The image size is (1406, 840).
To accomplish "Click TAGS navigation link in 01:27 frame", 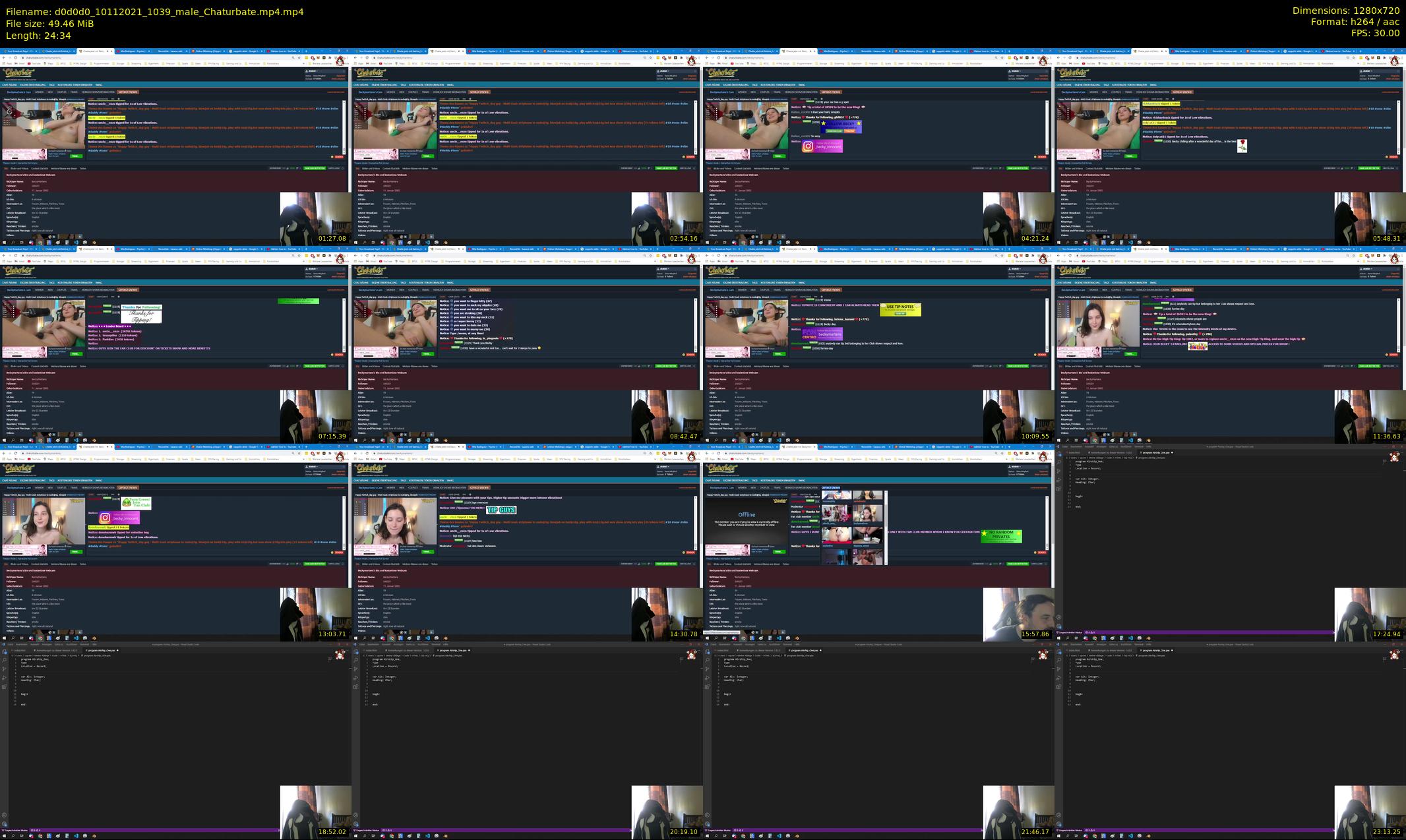I will 51,85.
